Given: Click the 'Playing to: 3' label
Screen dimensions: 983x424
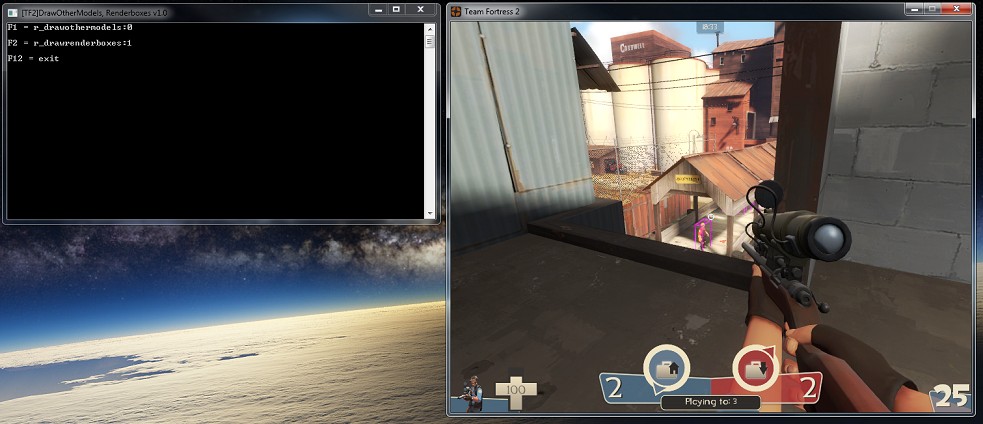Looking at the screenshot, I should [710, 402].
